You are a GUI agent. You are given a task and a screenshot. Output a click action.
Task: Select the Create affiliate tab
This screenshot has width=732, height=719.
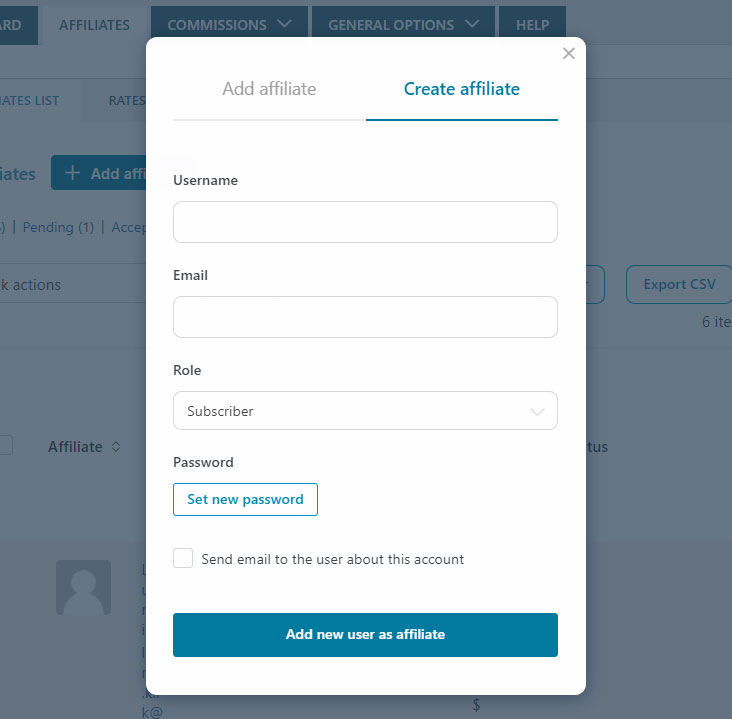pyautogui.click(x=462, y=89)
